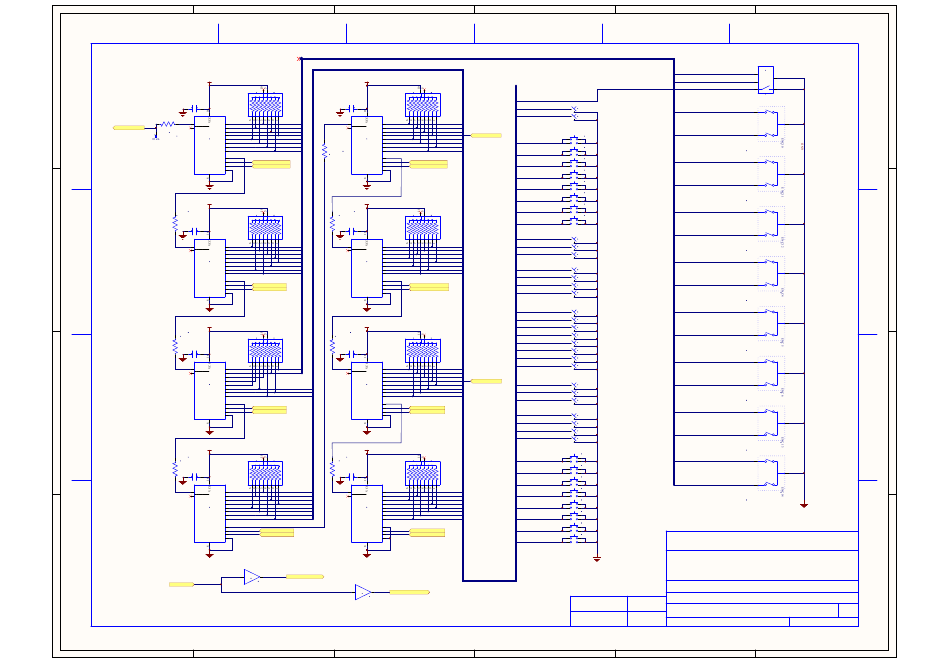
Task: Select the topmost double switch on right side
Action: pyautogui.click(x=771, y=124)
